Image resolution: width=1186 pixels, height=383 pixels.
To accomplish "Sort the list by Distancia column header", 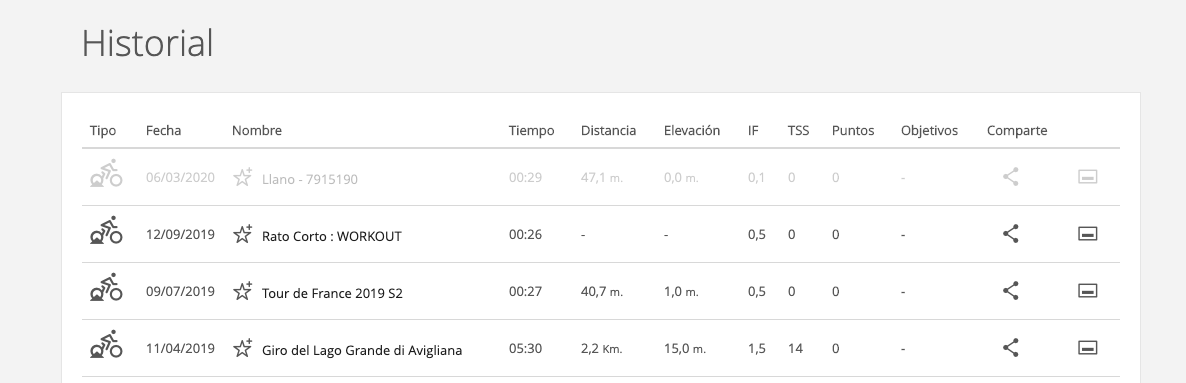I will point(608,130).
